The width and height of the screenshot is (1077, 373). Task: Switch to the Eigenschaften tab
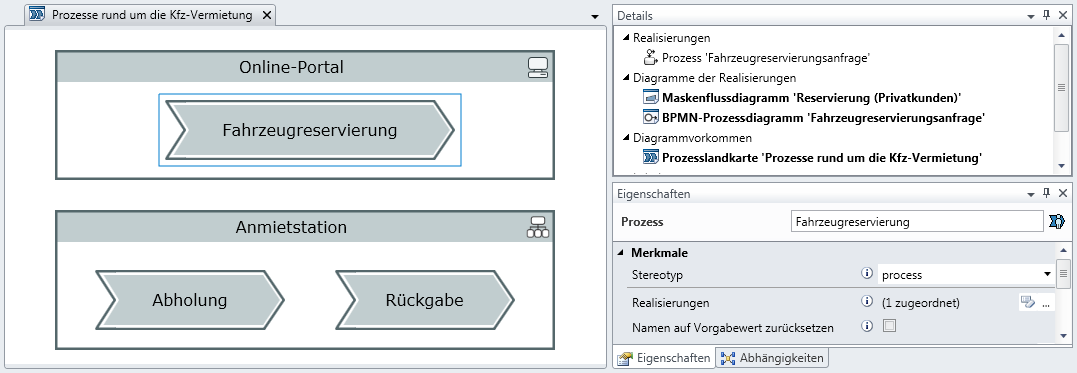click(x=664, y=358)
